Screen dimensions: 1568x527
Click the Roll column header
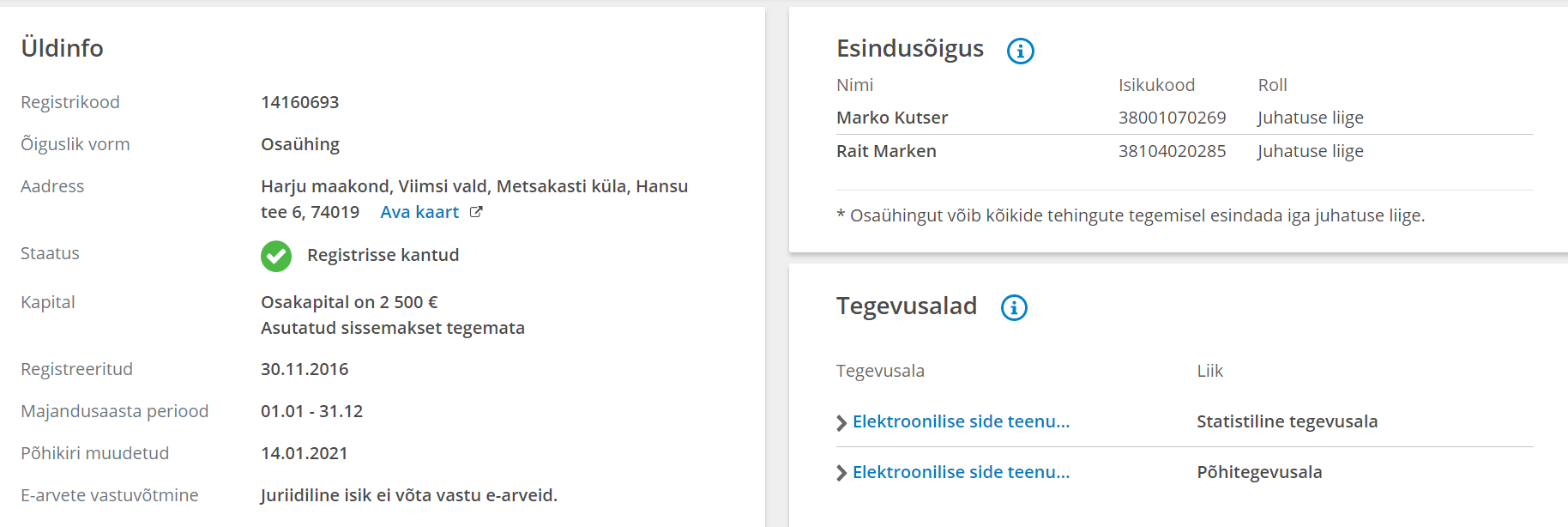pyautogui.click(x=1272, y=85)
